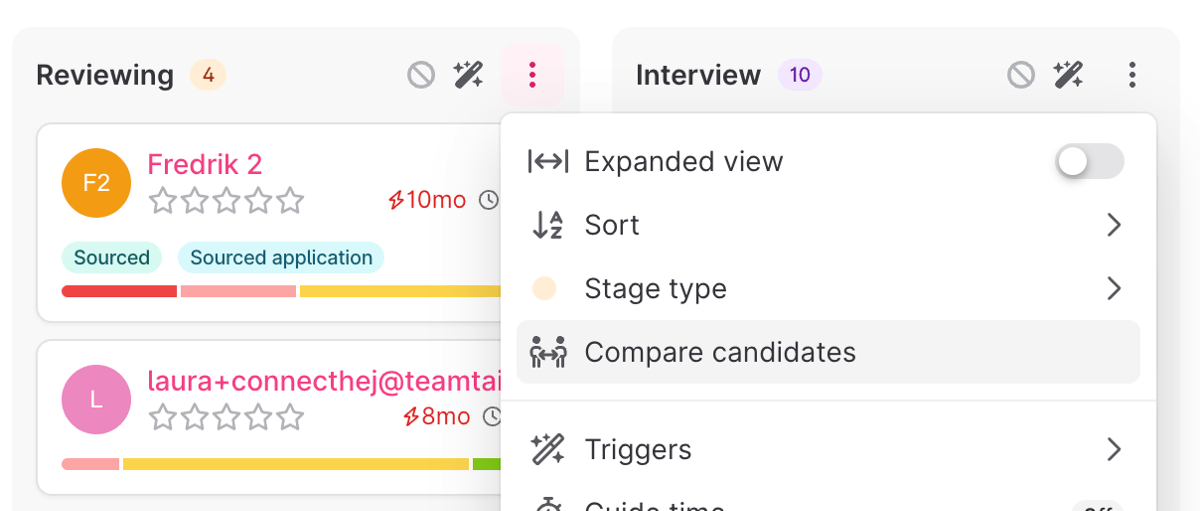Click the Expanded view arrows icon
This screenshot has height=511, width=1200.
pyautogui.click(x=548, y=162)
